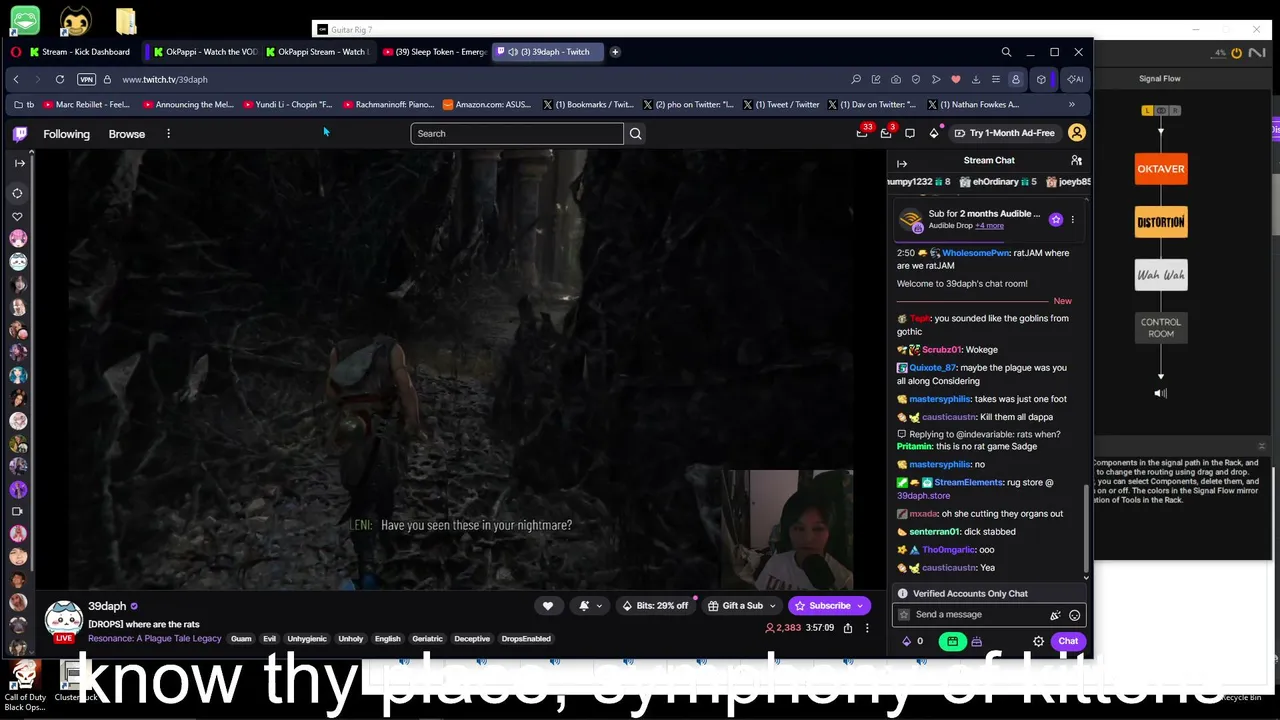
Task: Open the Twitch whispers icon
Action: tap(910, 133)
